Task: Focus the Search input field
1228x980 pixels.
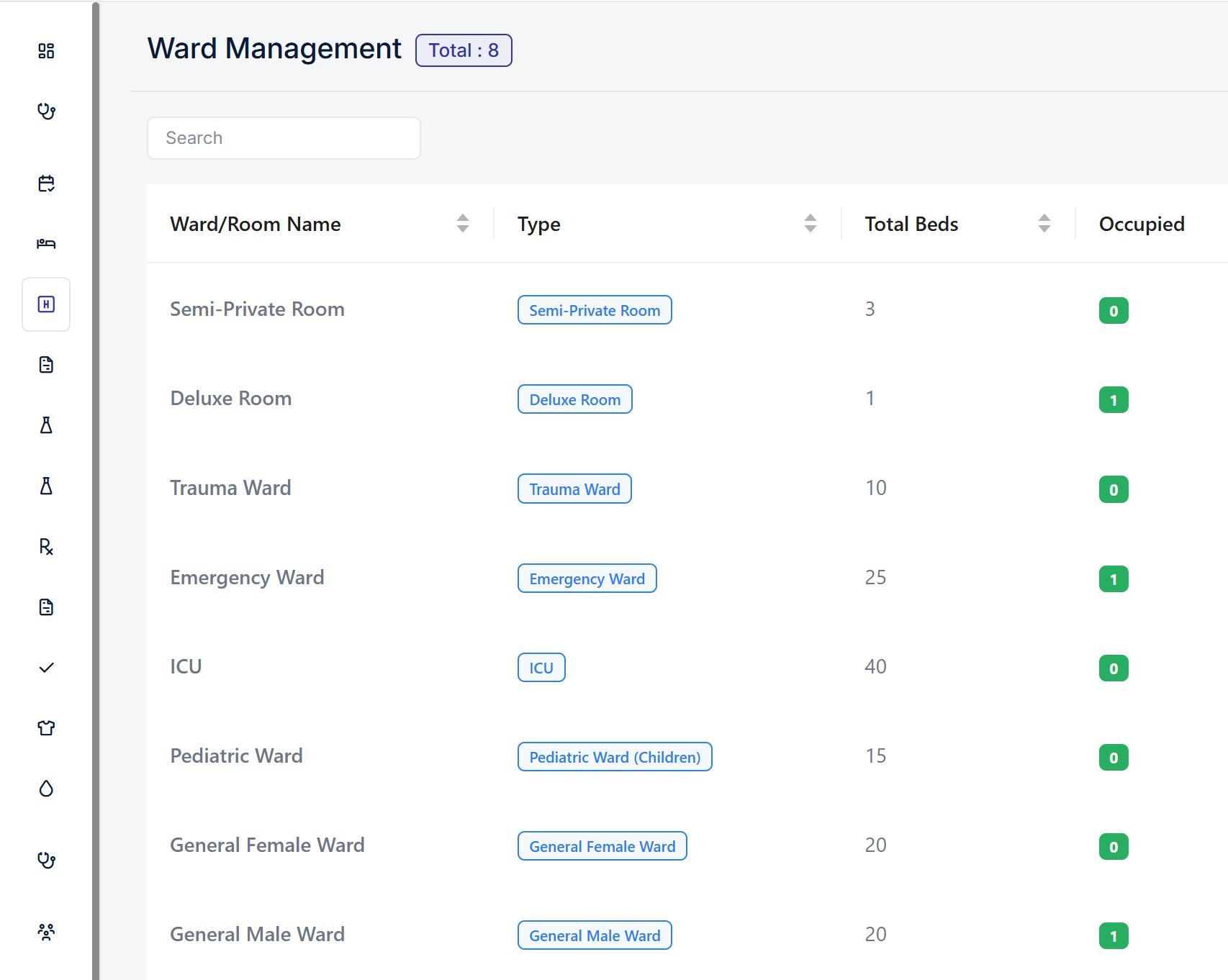Action: pyautogui.click(x=284, y=138)
